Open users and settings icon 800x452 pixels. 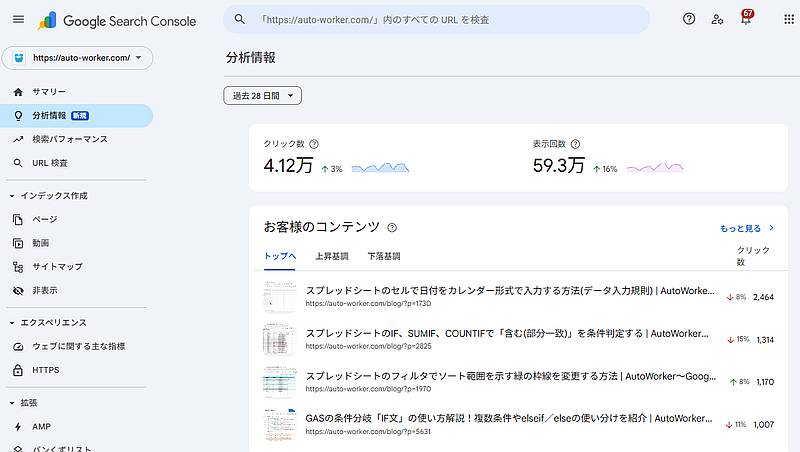(717, 19)
